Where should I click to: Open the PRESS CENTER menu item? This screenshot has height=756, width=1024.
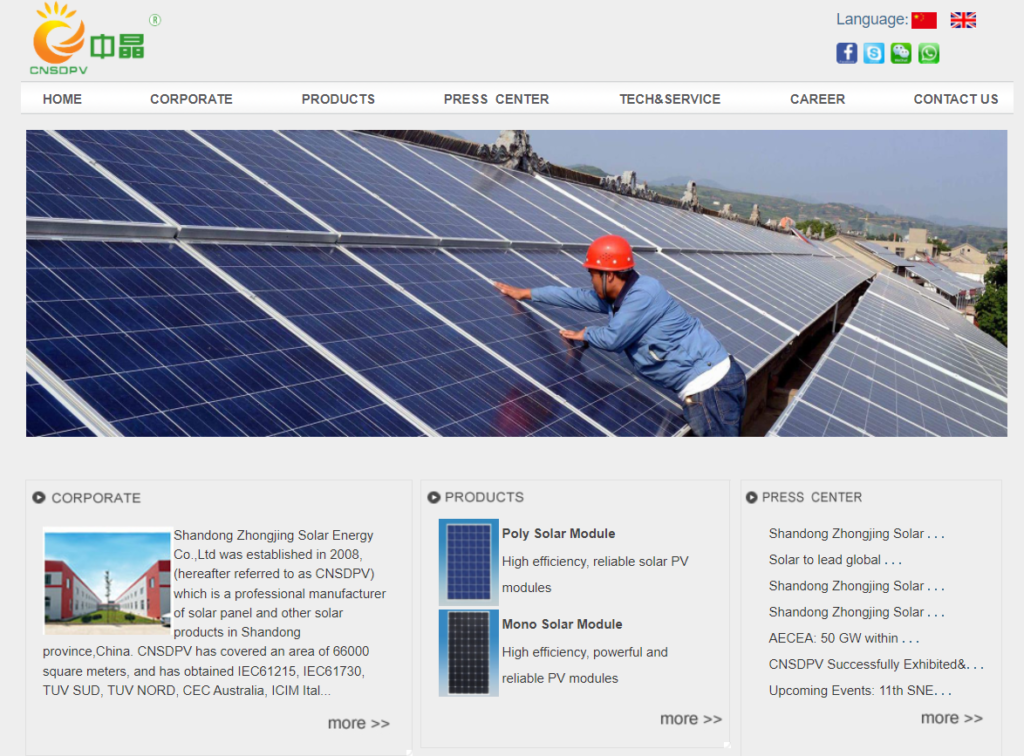click(x=496, y=99)
